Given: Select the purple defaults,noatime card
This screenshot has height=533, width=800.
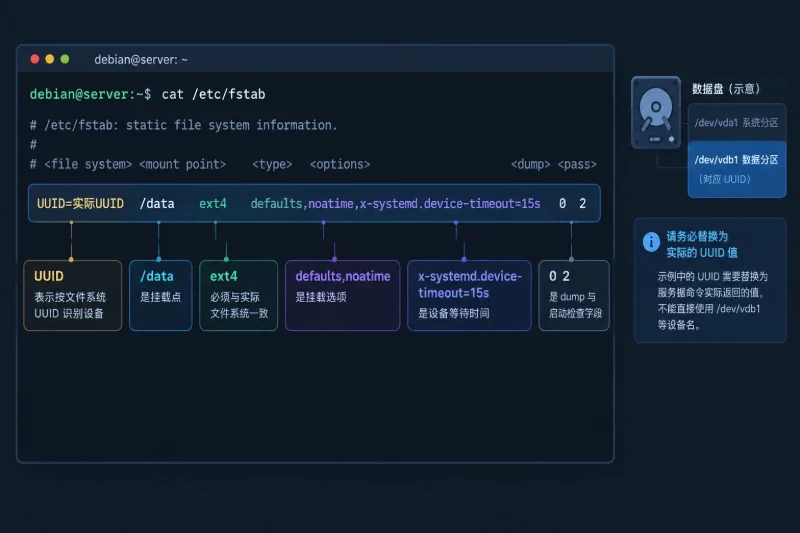Looking at the screenshot, I should (x=342, y=296).
